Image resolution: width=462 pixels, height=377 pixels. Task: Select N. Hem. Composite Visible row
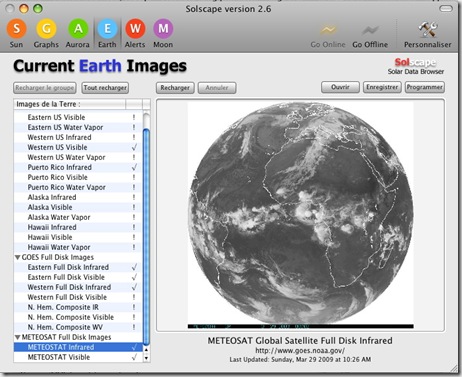pyautogui.click(x=78, y=317)
